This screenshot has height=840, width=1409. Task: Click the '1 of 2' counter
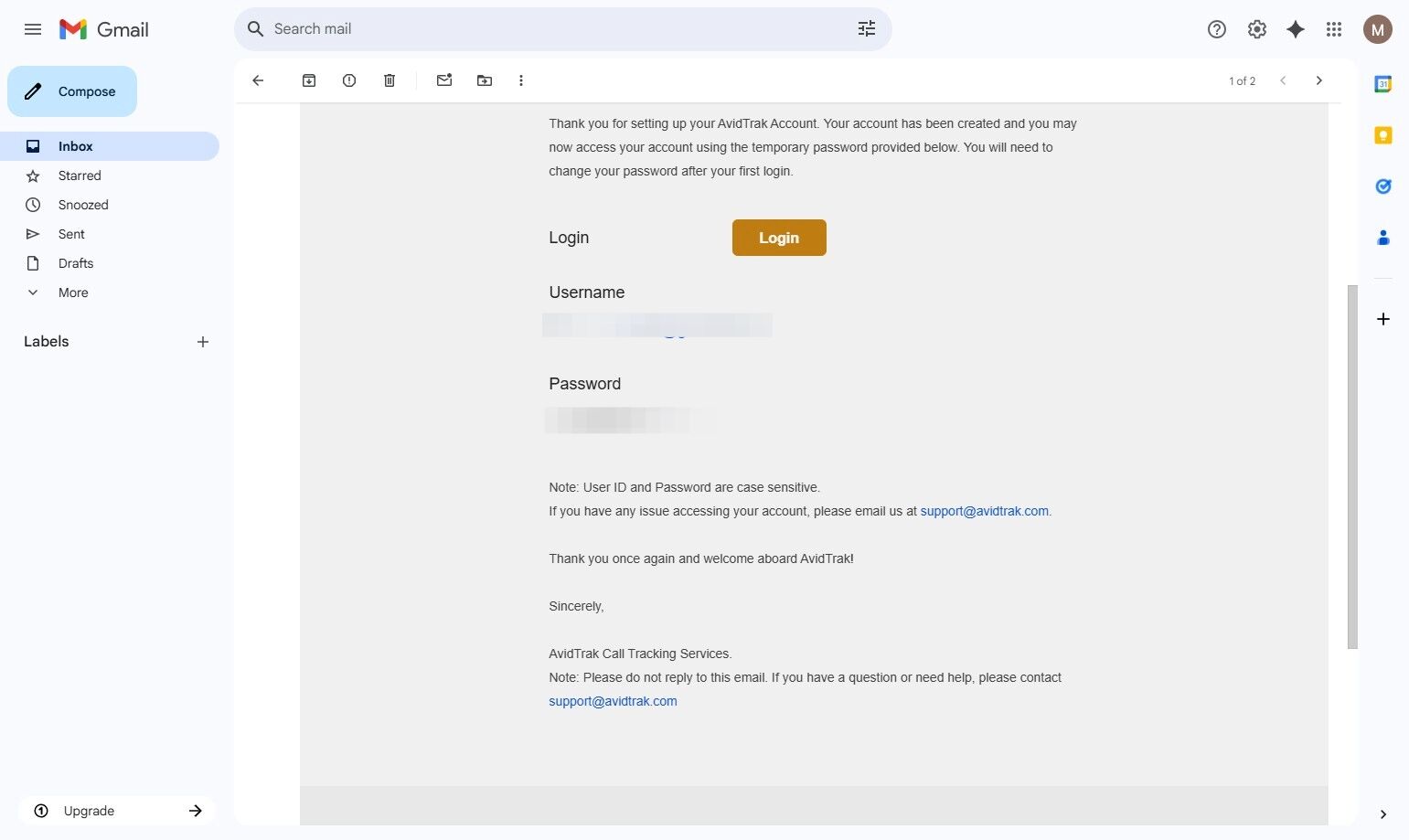point(1242,81)
